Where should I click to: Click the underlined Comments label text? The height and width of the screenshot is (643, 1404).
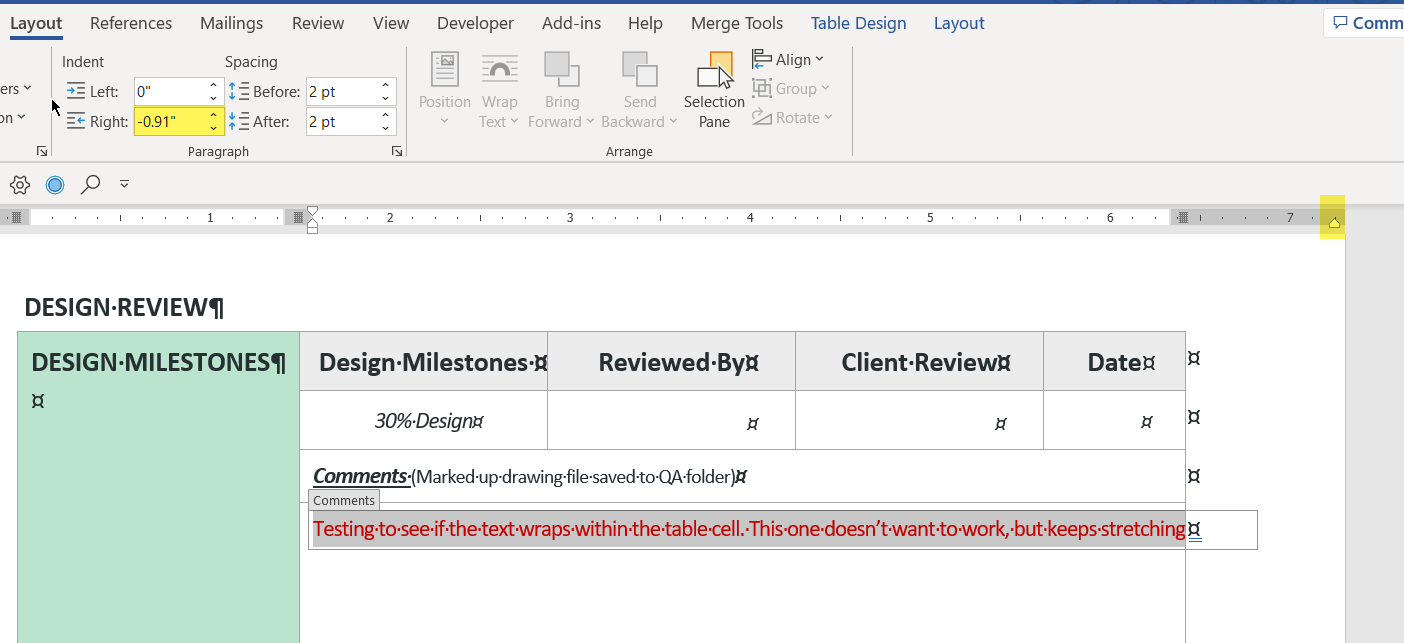(x=361, y=476)
